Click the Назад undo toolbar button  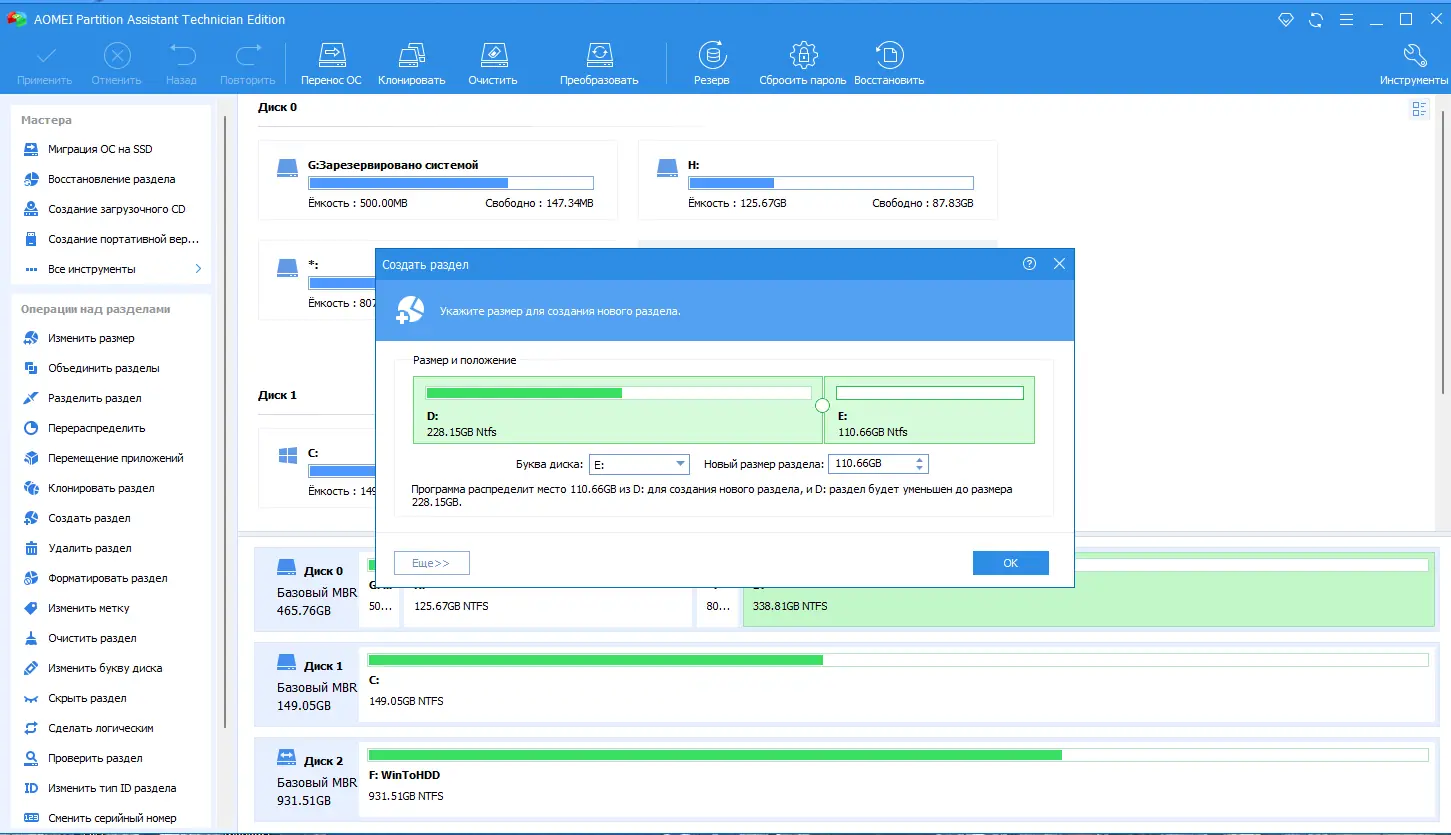[x=181, y=65]
